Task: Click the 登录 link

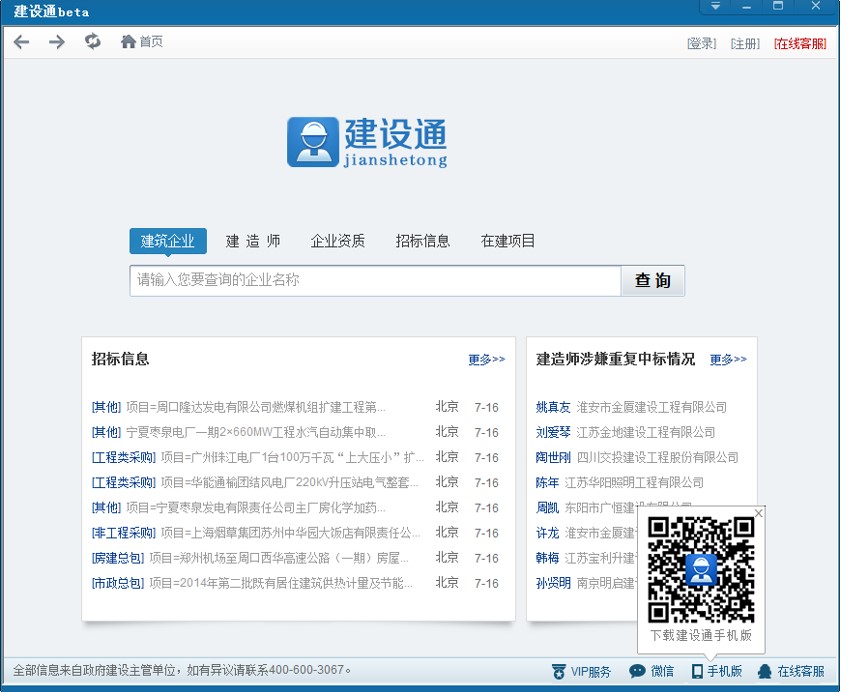Action: pos(701,43)
